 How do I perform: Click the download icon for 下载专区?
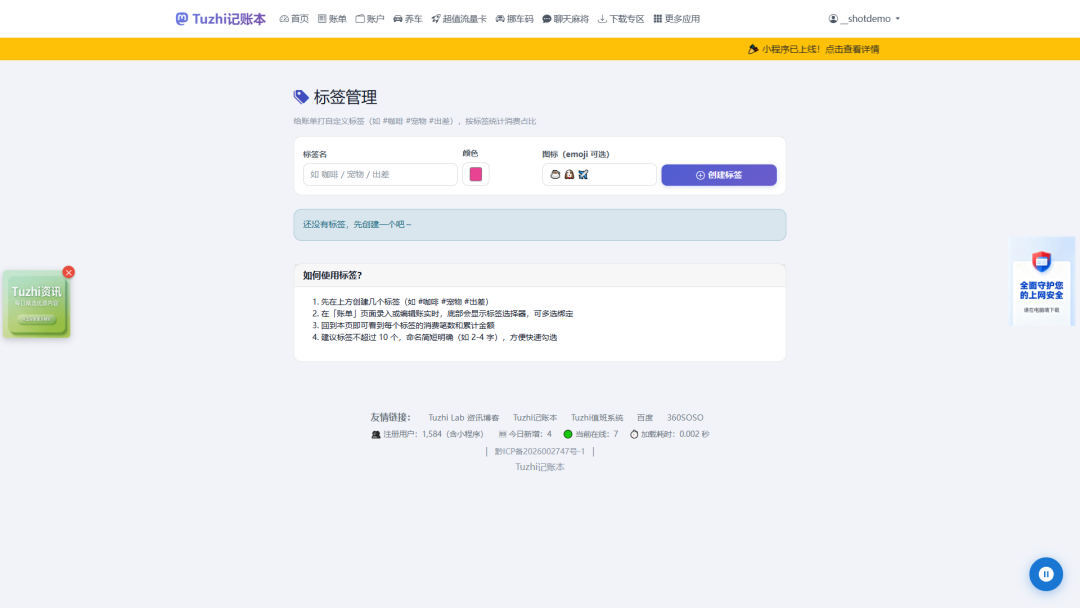(x=602, y=19)
